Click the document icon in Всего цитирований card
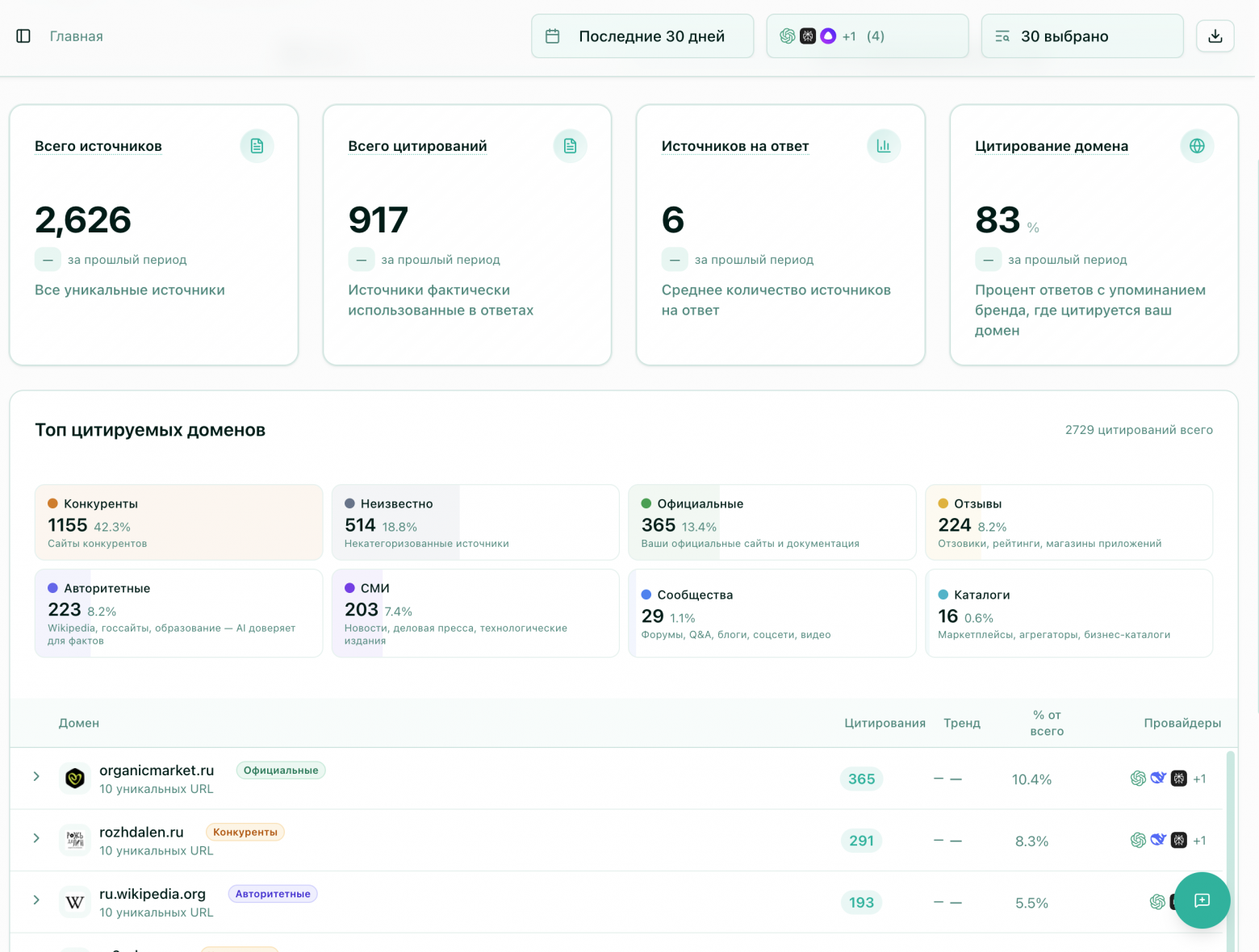1259x952 pixels. tap(570, 146)
